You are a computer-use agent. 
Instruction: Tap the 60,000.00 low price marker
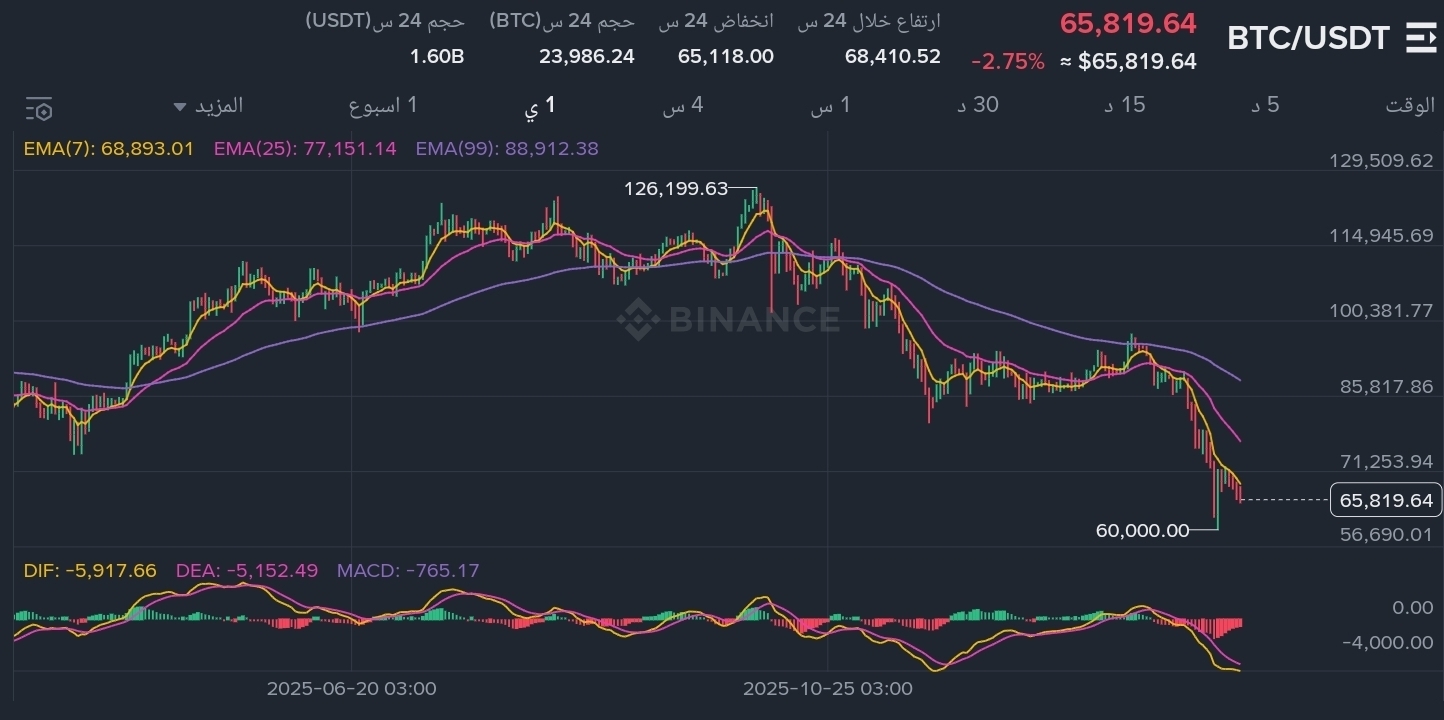pyautogui.click(x=1142, y=530)
